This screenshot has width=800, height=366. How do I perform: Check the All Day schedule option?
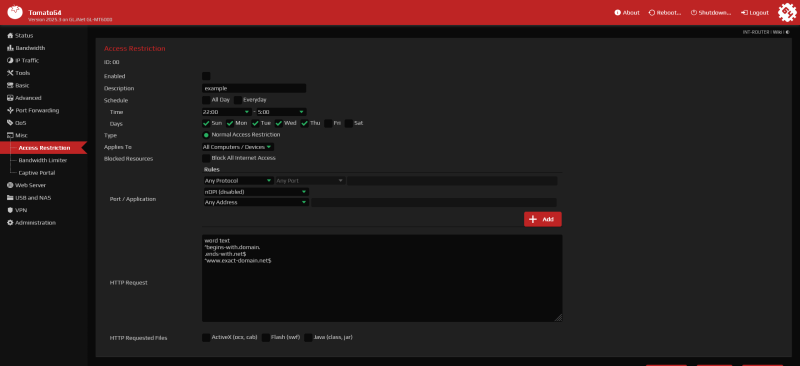[206, 100]
